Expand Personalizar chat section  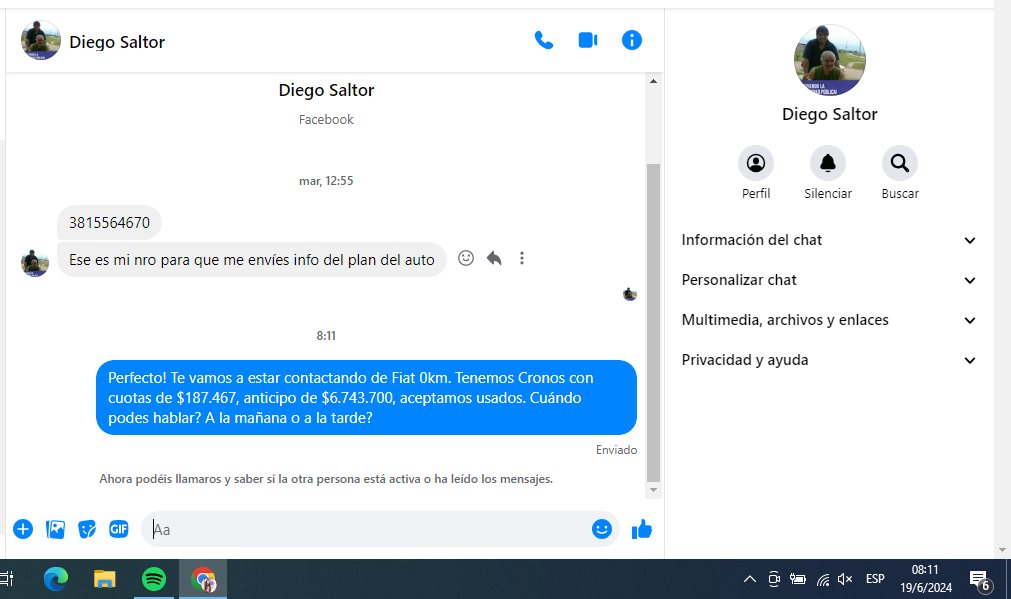[x=829, y=280]
